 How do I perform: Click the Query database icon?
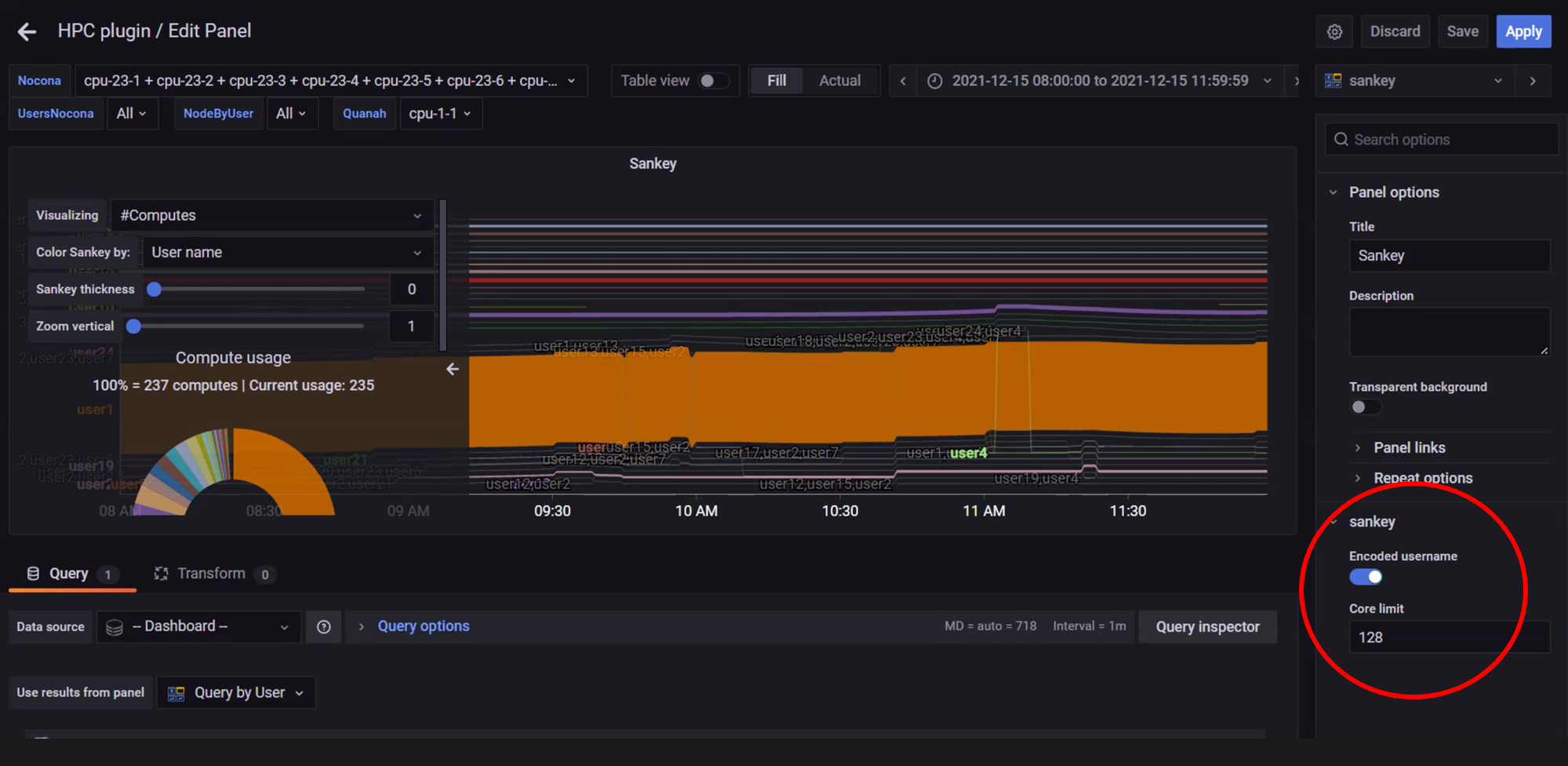[33, 574]
